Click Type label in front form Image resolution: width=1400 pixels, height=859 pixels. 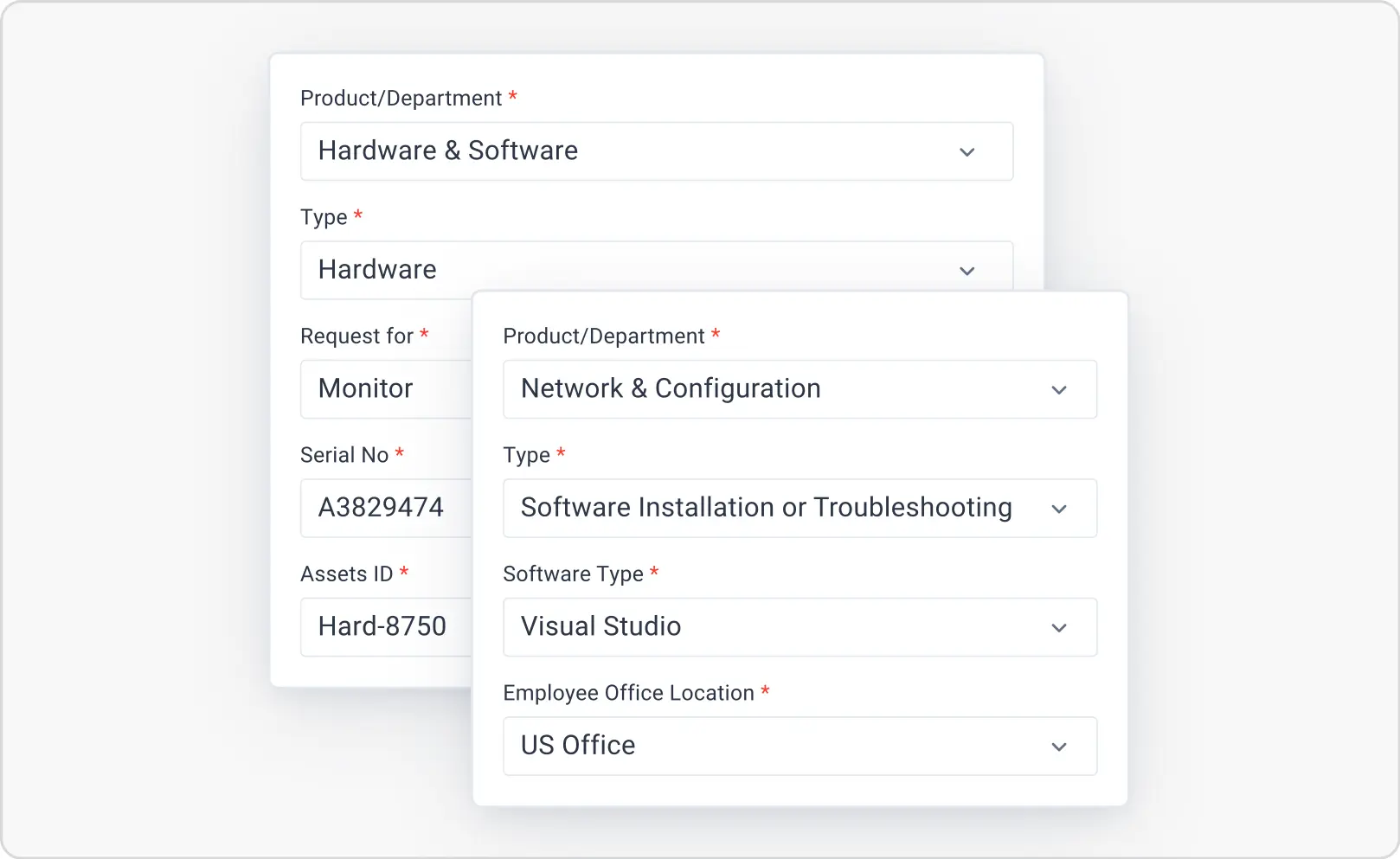tap(527, 455)
